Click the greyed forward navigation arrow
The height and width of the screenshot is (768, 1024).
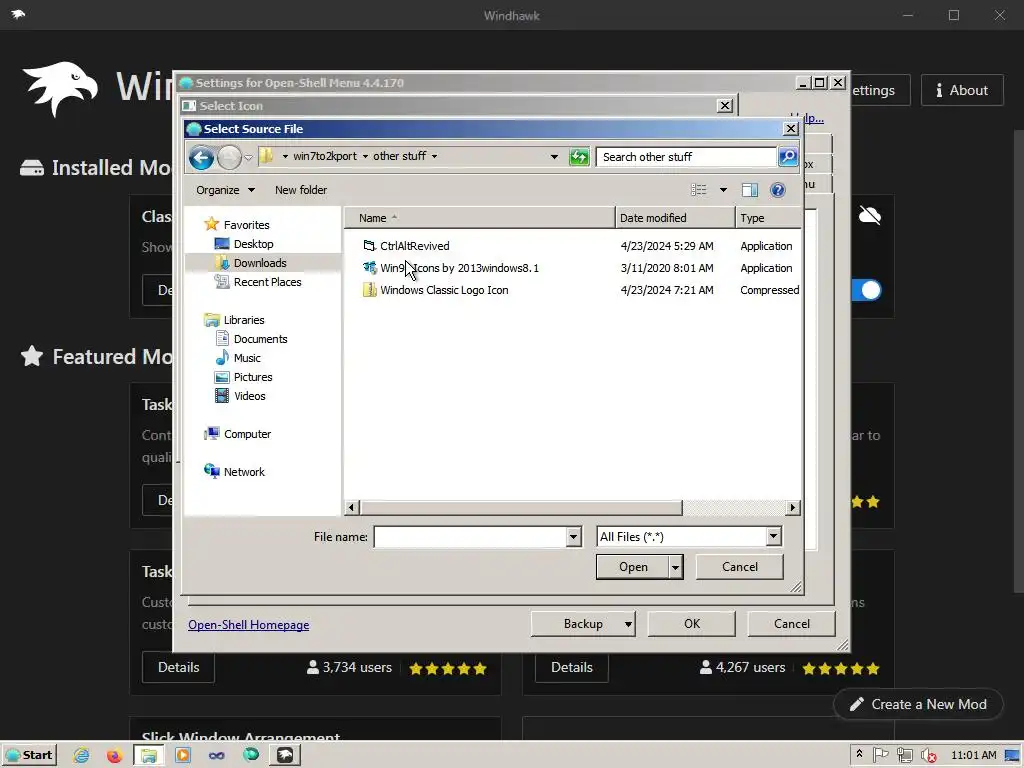[229, 157]
